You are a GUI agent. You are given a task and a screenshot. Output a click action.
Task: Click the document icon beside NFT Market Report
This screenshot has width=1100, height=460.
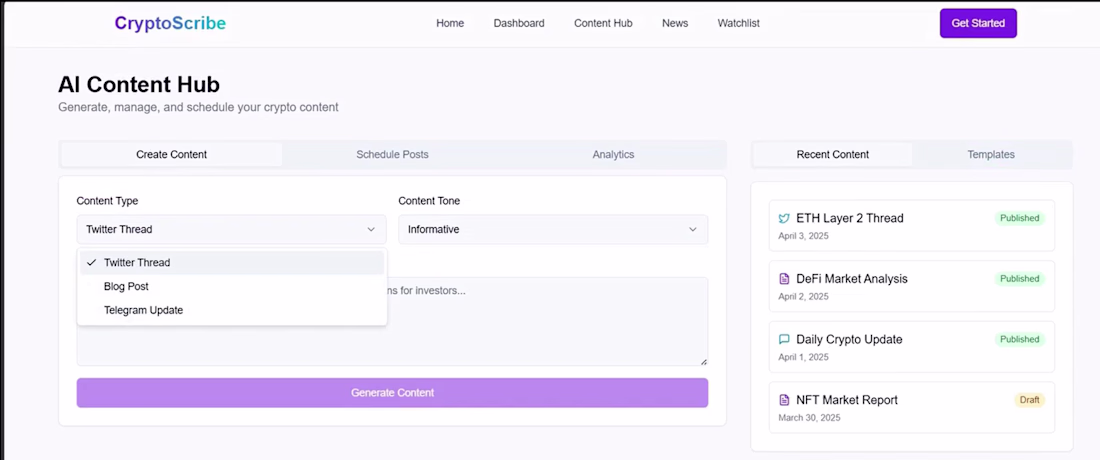coord(784,400)
